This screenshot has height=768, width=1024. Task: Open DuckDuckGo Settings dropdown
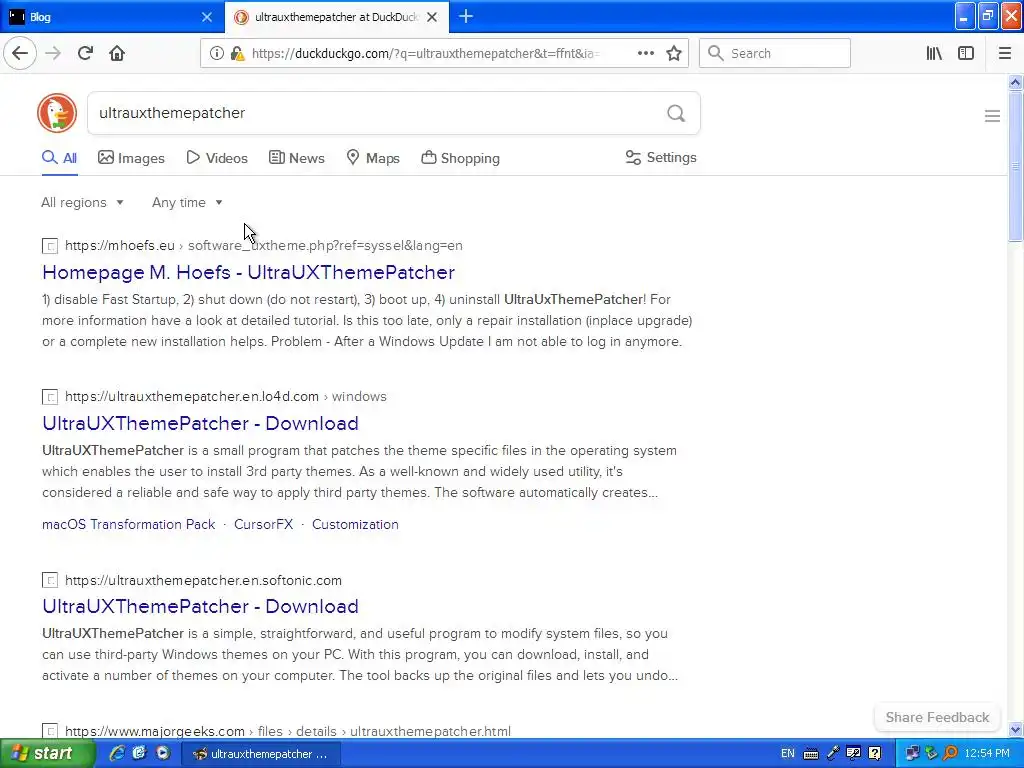coord(661,157)
